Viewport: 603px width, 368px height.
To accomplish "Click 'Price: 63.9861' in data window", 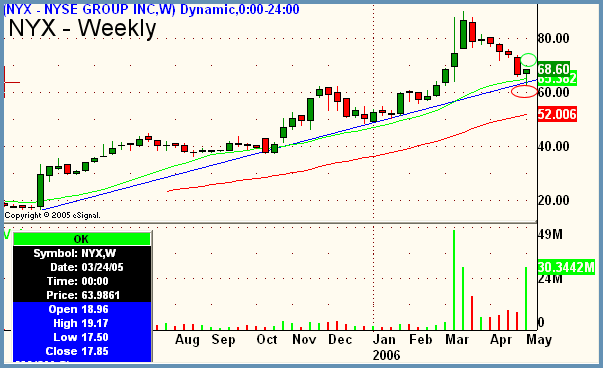I will tap(83, 295).
